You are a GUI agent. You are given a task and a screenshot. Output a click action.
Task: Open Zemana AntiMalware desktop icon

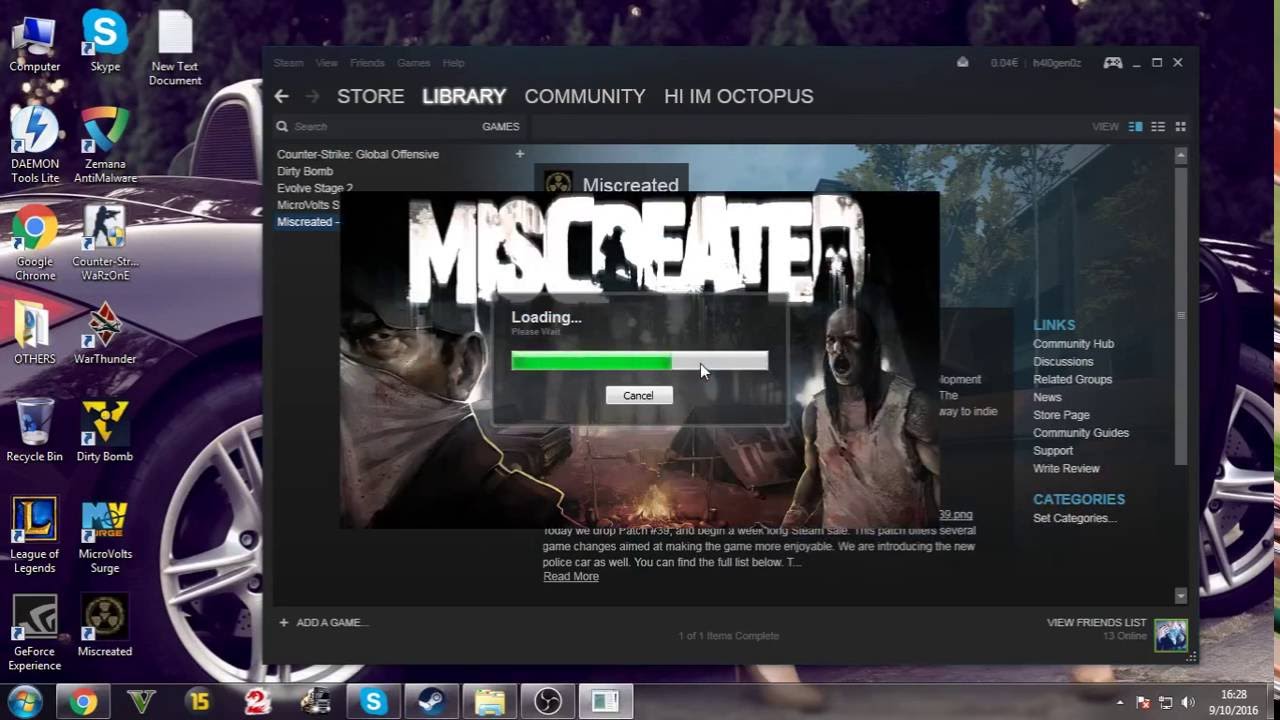click(x=105, y=145)
